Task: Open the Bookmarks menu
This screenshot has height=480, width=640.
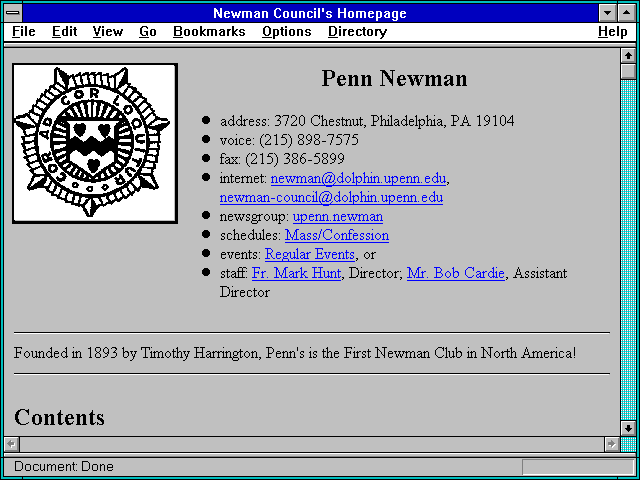Action: pyautogui.click(x=209, y=32)
